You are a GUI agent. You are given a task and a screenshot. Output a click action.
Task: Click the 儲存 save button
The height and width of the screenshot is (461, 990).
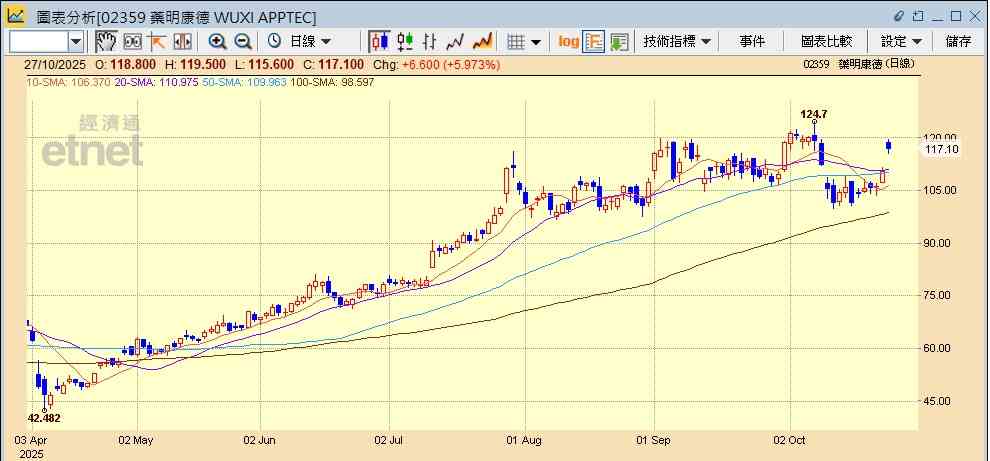(x=958, y=41)
